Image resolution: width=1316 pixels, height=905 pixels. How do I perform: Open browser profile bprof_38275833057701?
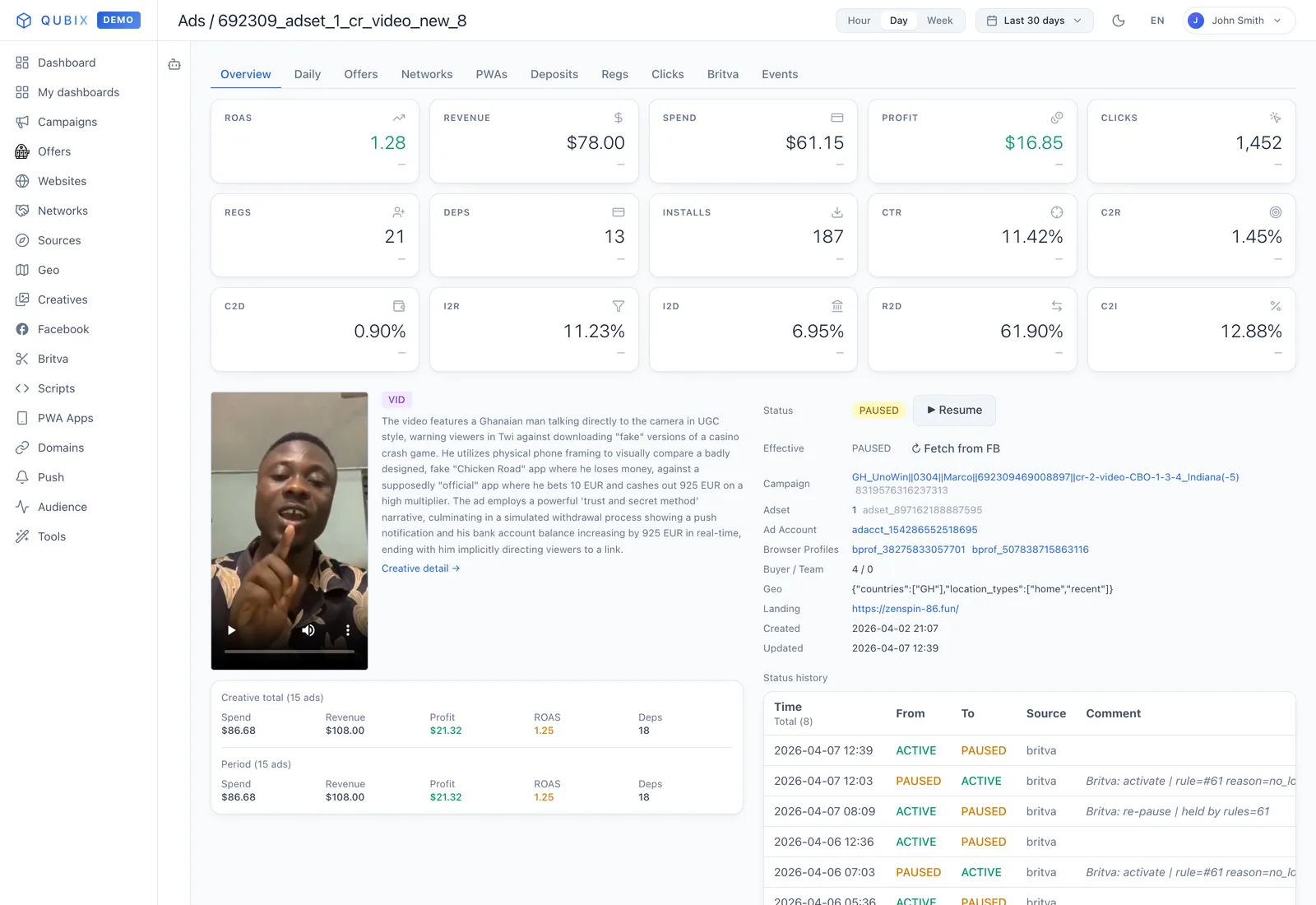coord(909,550)
